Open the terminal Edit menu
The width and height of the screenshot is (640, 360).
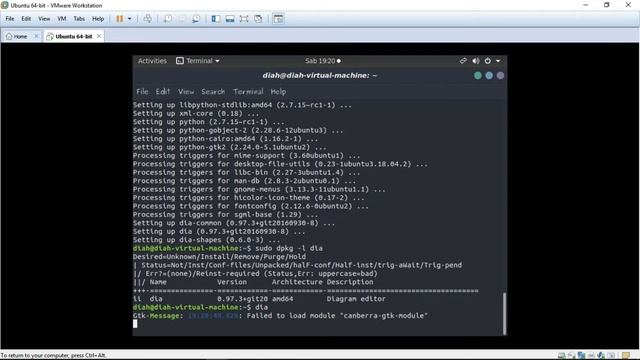(x=162, y=92)
